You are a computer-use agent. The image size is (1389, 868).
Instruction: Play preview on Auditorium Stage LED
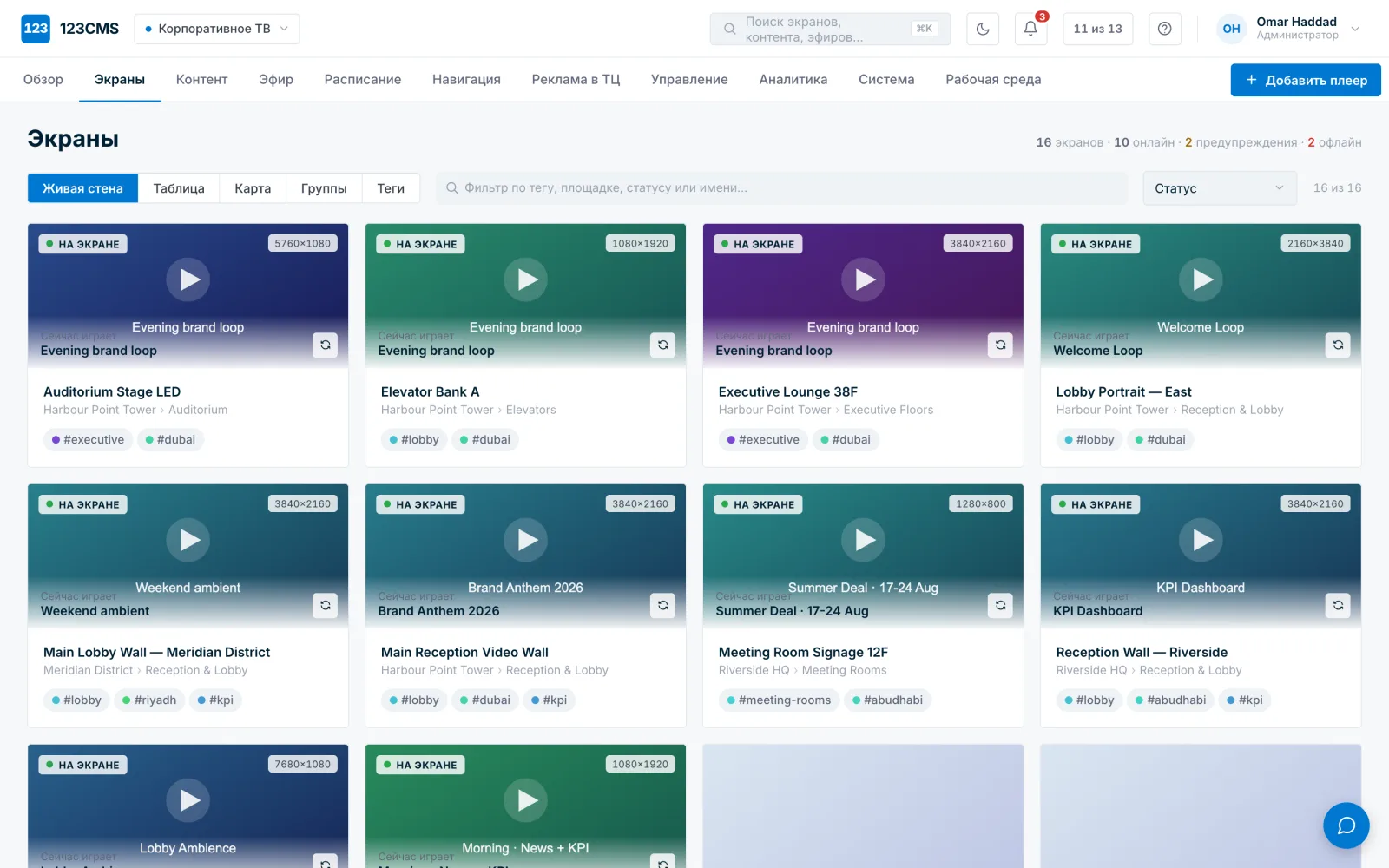[188, 279]
